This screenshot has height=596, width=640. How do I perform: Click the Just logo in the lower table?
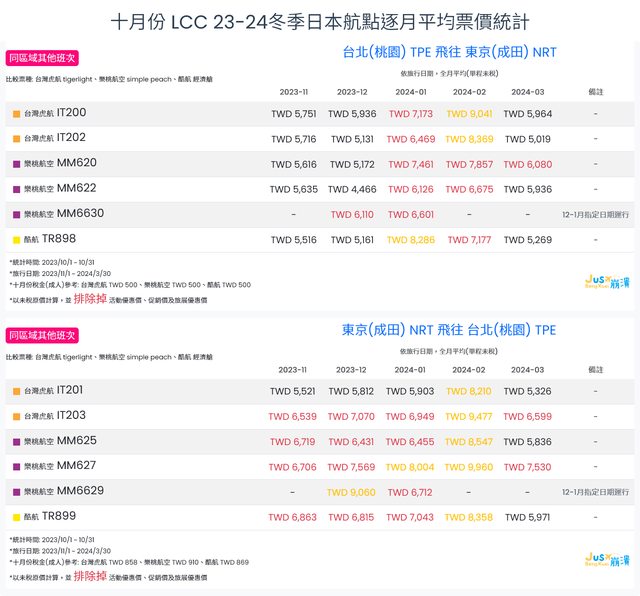(606, 561)
